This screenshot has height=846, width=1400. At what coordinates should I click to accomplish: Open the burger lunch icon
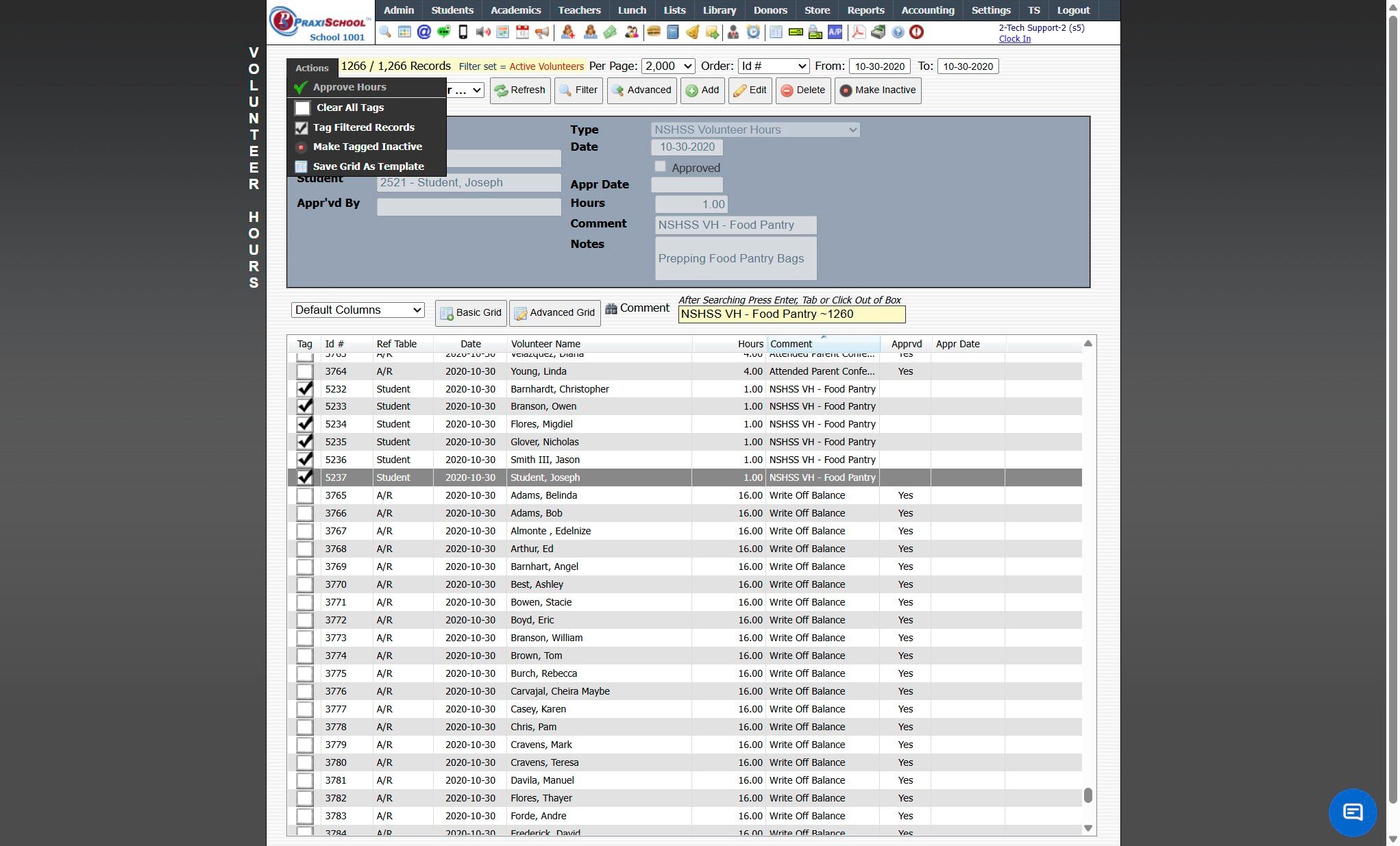(x=653, y=32)
